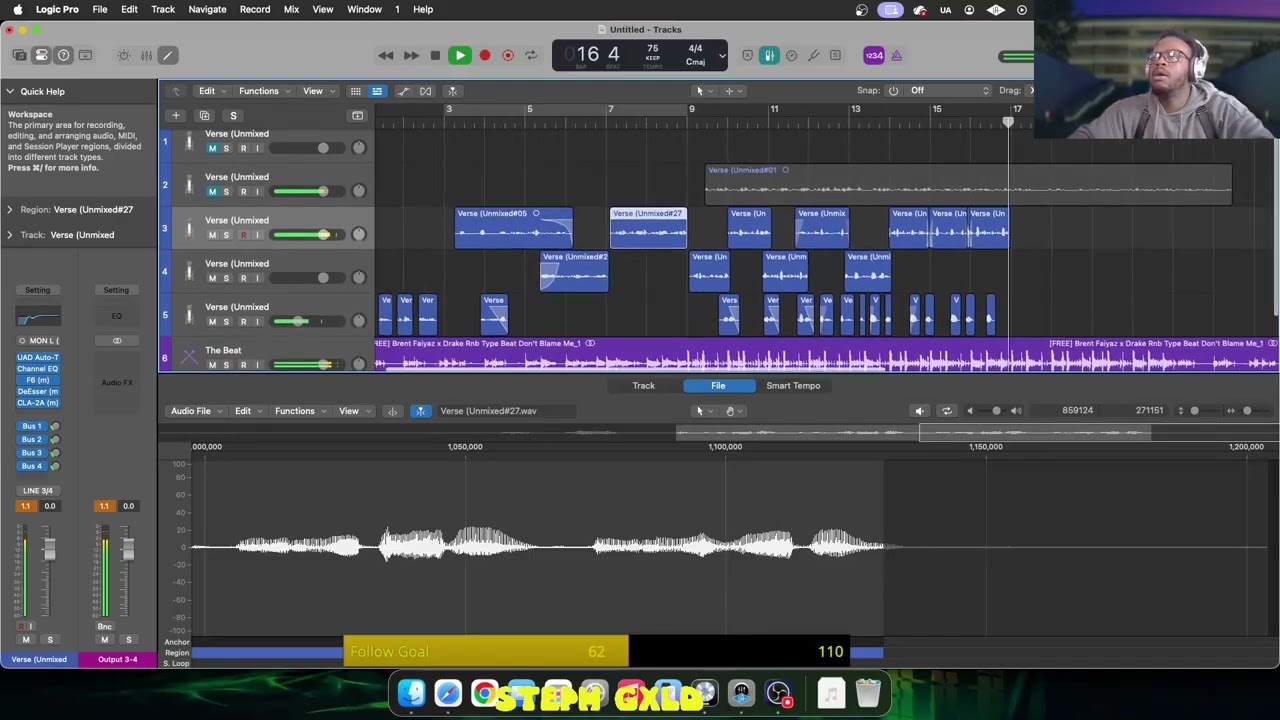Open the Audio File menu in editor
The width and height of the screenshot is (1280, 720).
(195, 411)
